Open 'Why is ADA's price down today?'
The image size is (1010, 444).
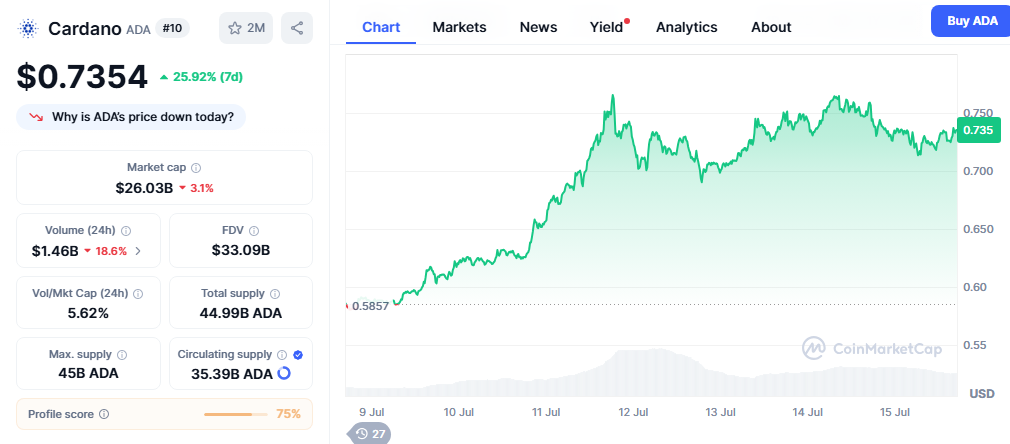click(x=131, y=117)
